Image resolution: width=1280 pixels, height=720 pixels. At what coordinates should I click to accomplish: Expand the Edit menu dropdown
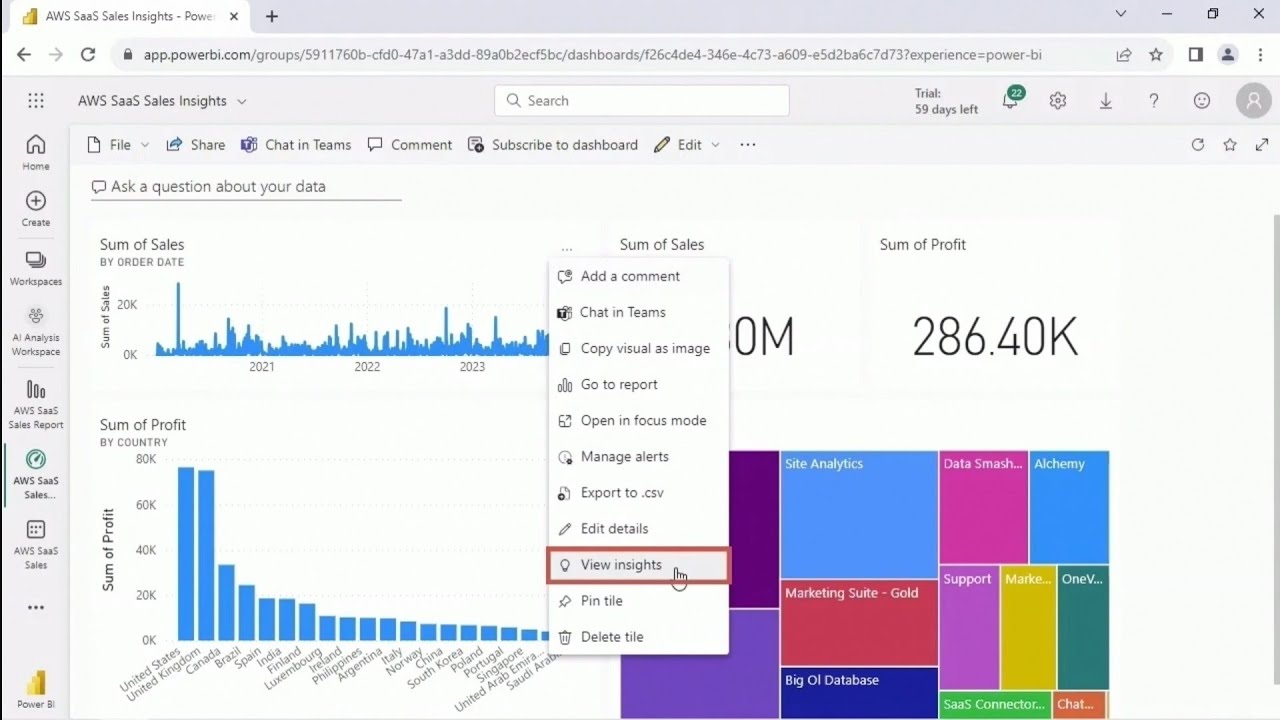coord(715,145)
